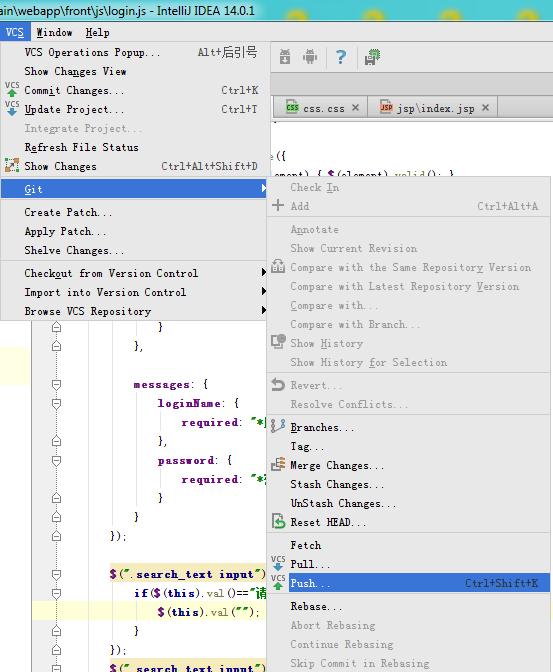
Task: Click Update Project menu entry
Action: pos(135,109)
